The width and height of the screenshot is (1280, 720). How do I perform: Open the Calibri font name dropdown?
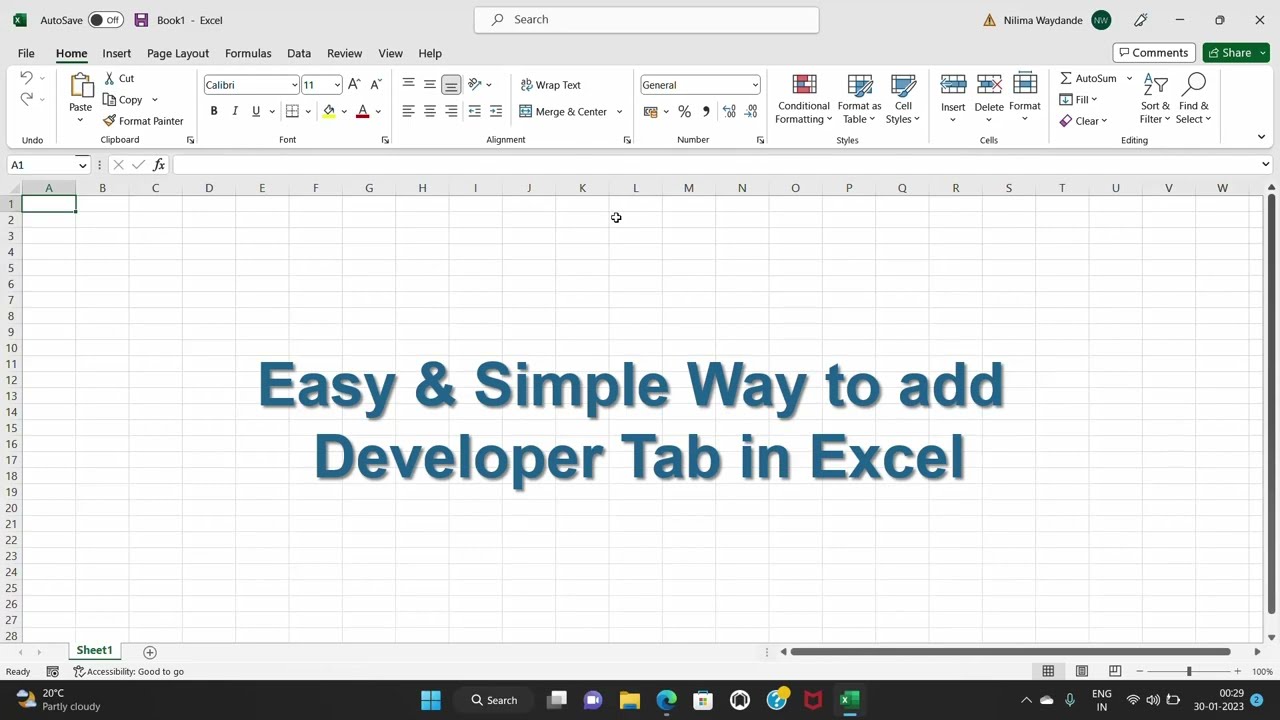[294, 85]
